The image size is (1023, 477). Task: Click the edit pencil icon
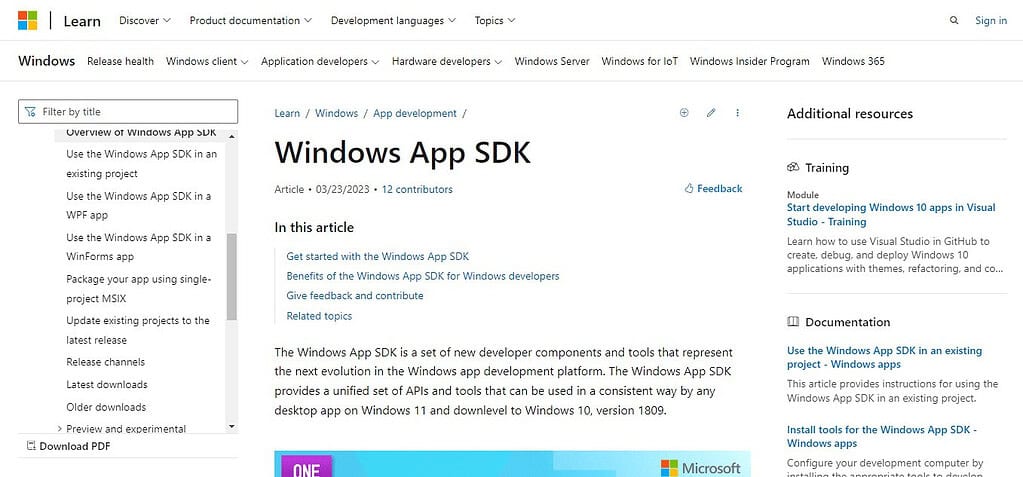[x=710, y=113]
